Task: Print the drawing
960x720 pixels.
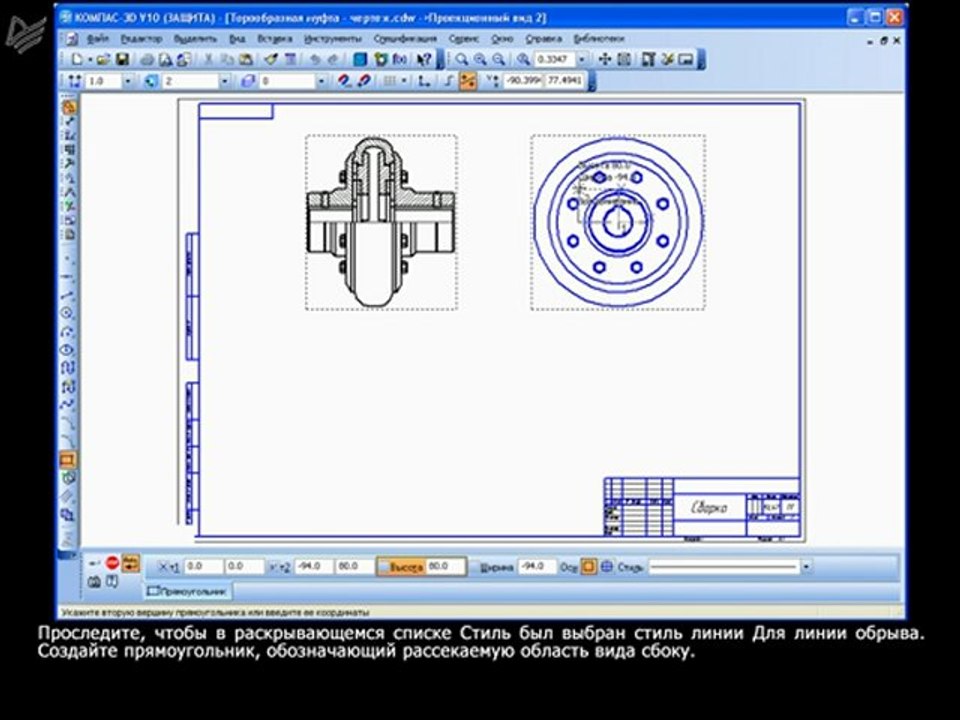Action: 147,59
